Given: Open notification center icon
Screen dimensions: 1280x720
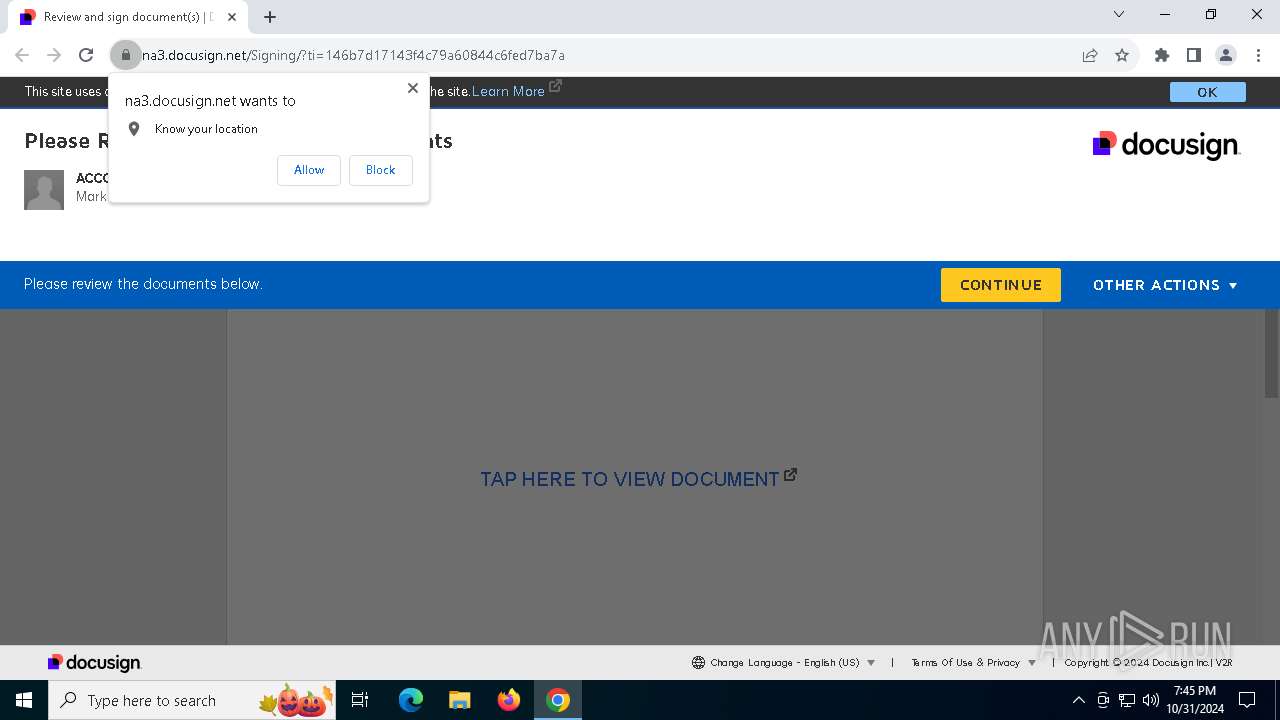Looking at the screenshot, I should pos(1247,700).
